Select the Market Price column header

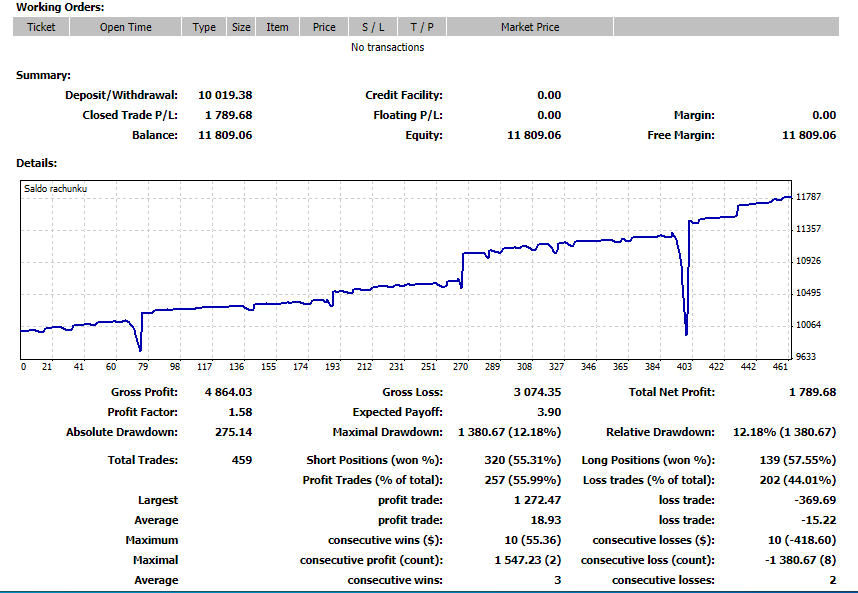530,27
